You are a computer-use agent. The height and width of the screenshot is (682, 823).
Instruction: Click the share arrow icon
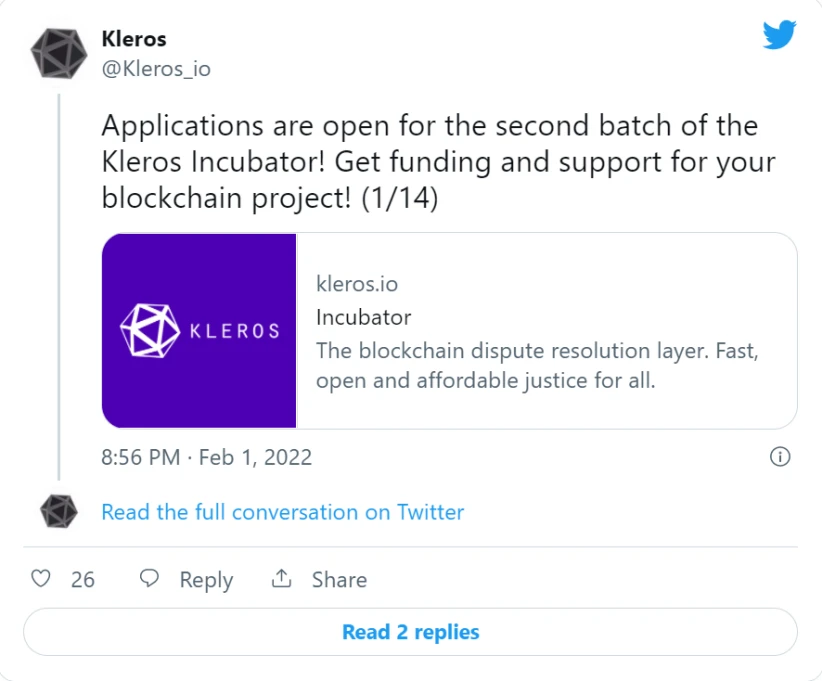(281, 578)
